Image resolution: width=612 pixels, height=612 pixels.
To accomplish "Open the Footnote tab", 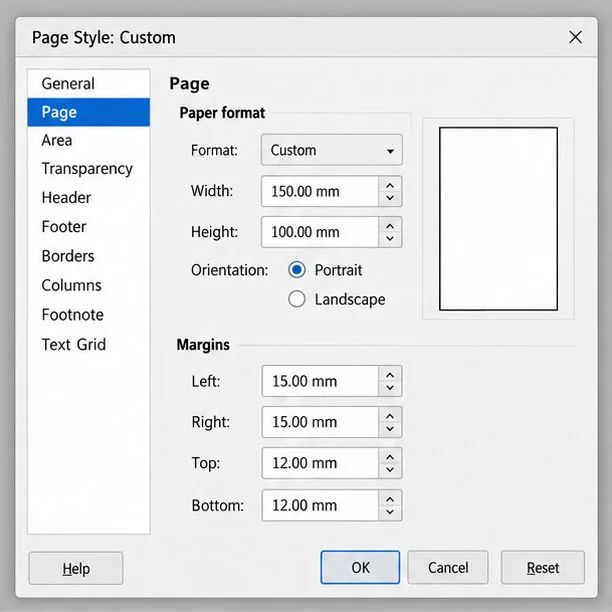I will tap(89, 315).
